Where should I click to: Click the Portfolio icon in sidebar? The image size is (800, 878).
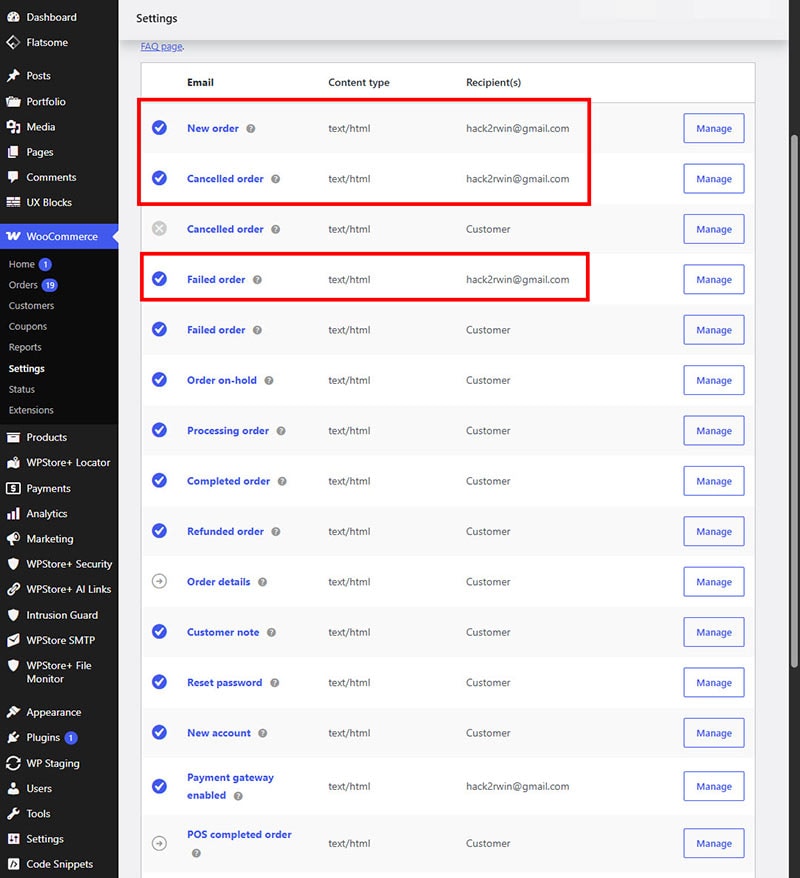click(x=13, y=101)
